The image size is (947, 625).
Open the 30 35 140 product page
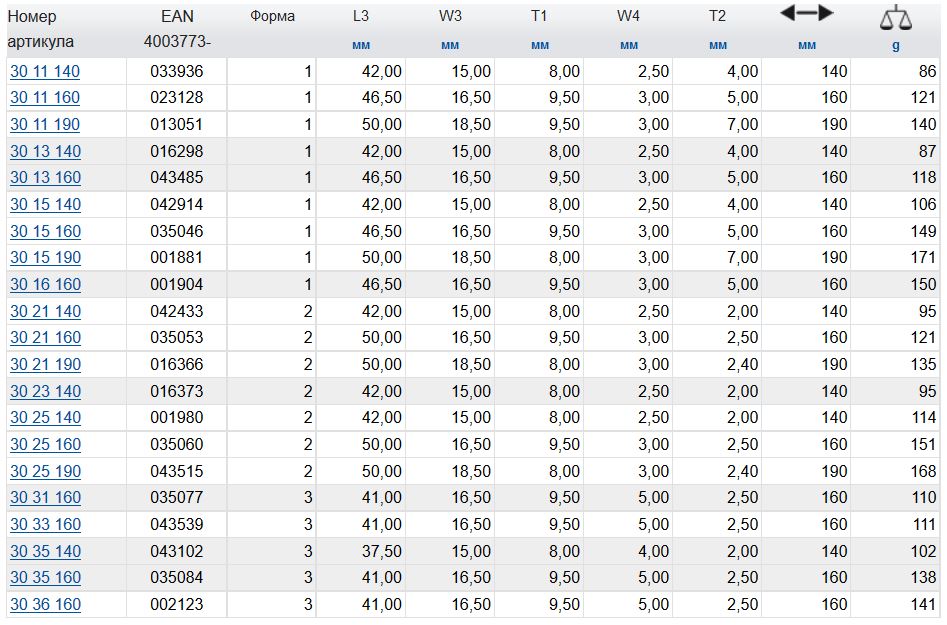(45, 551)
